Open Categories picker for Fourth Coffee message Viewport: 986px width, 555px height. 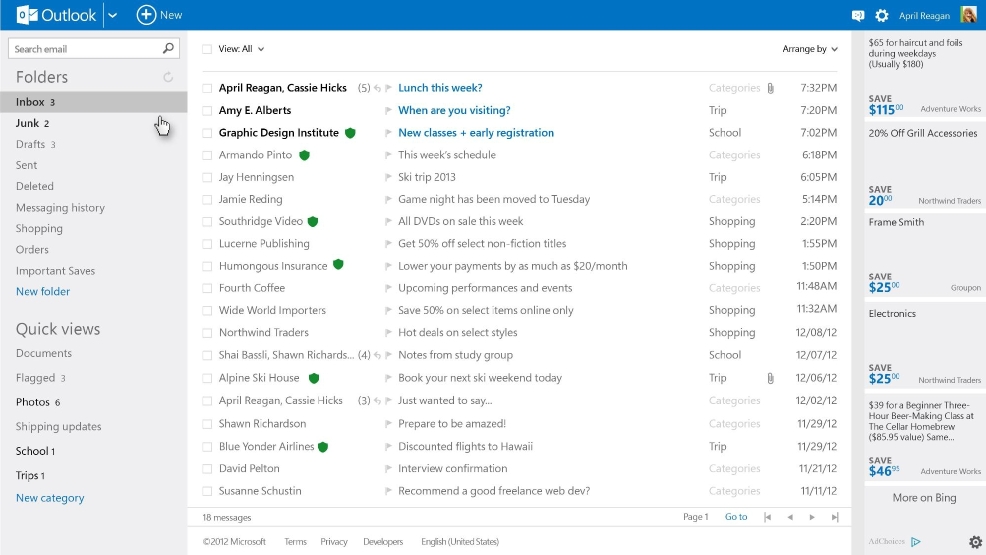(x=734, y=288)
